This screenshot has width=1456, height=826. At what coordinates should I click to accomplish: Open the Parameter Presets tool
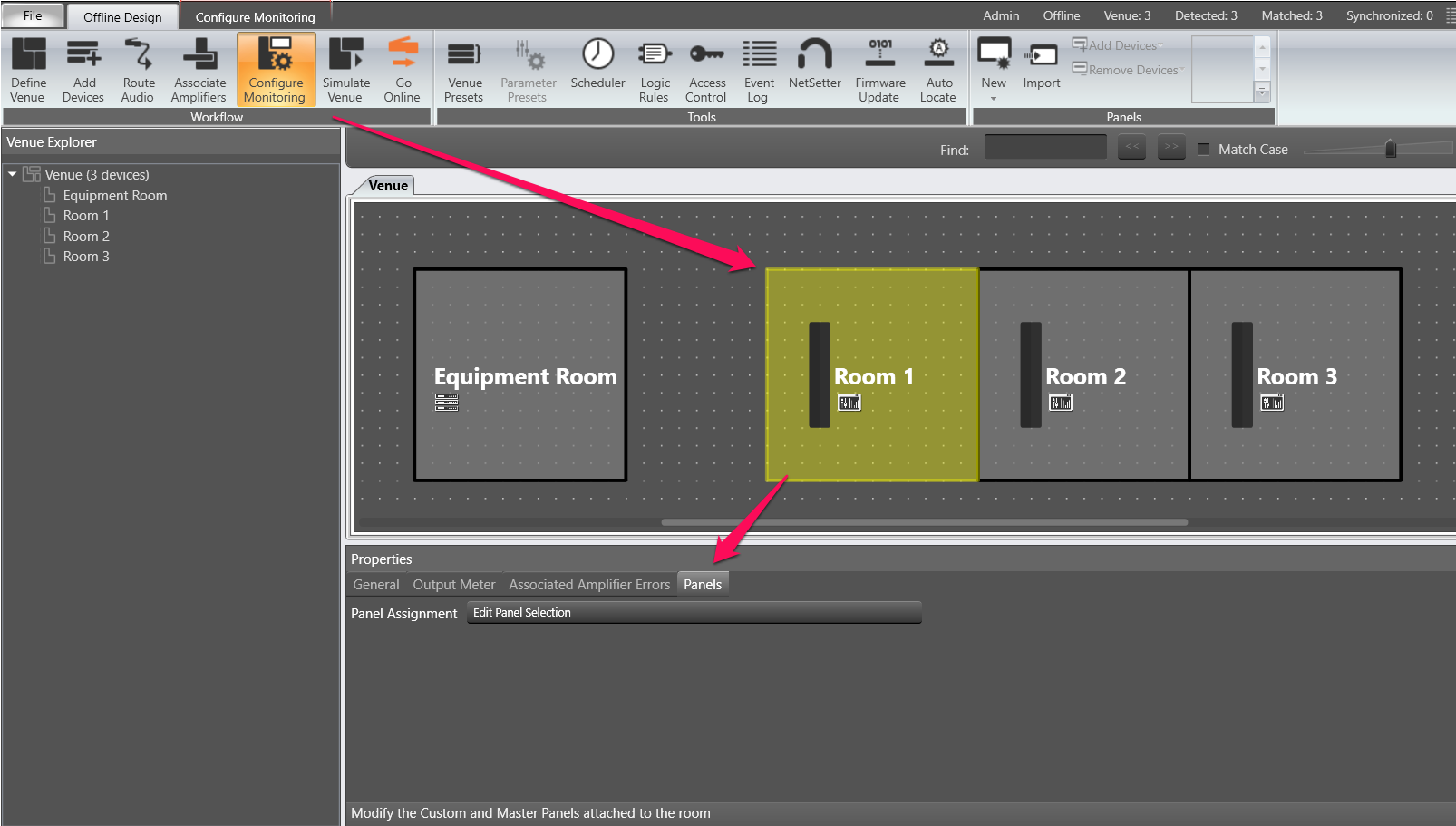coord(528,70)
